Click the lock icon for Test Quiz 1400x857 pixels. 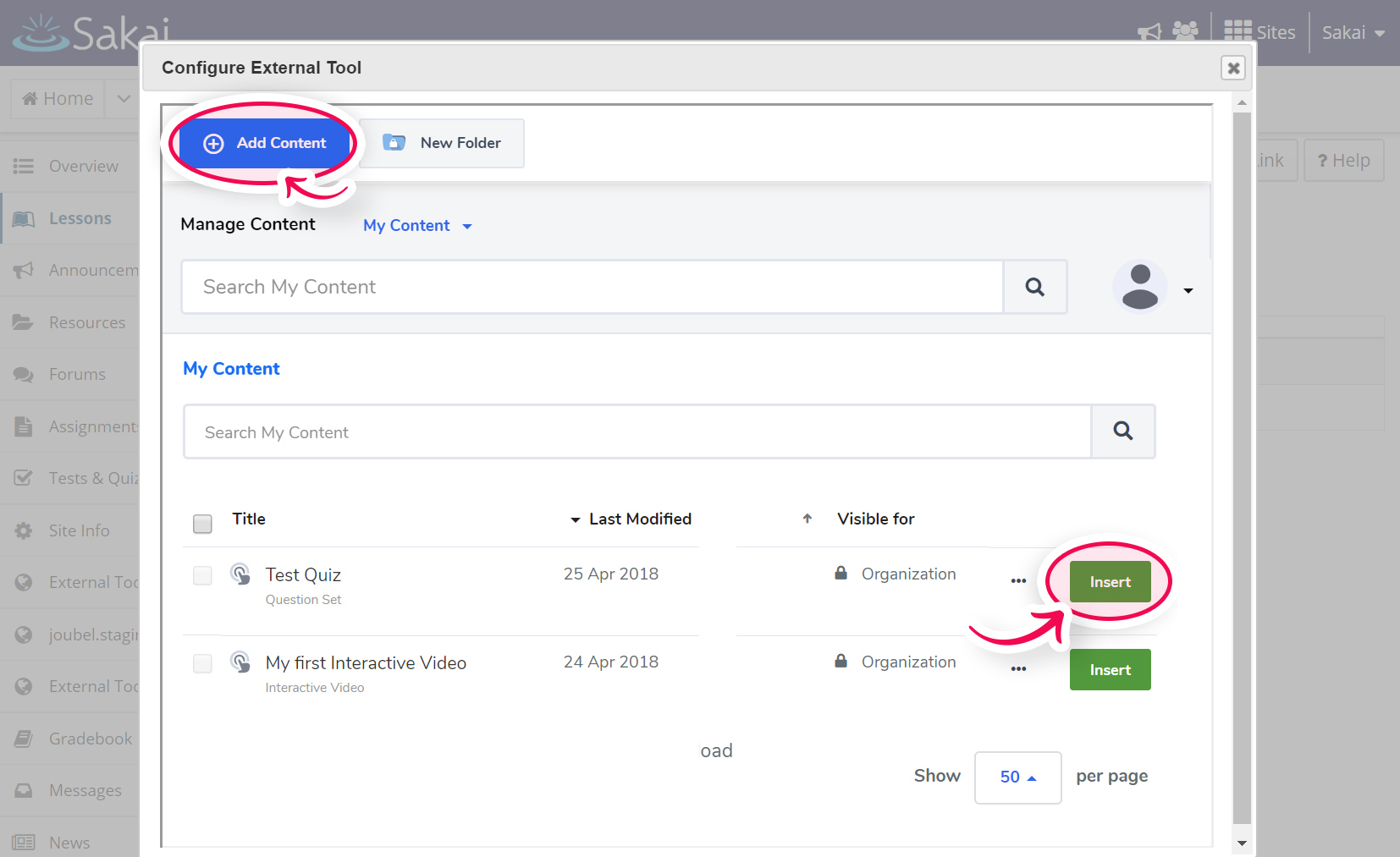point(841,573)
